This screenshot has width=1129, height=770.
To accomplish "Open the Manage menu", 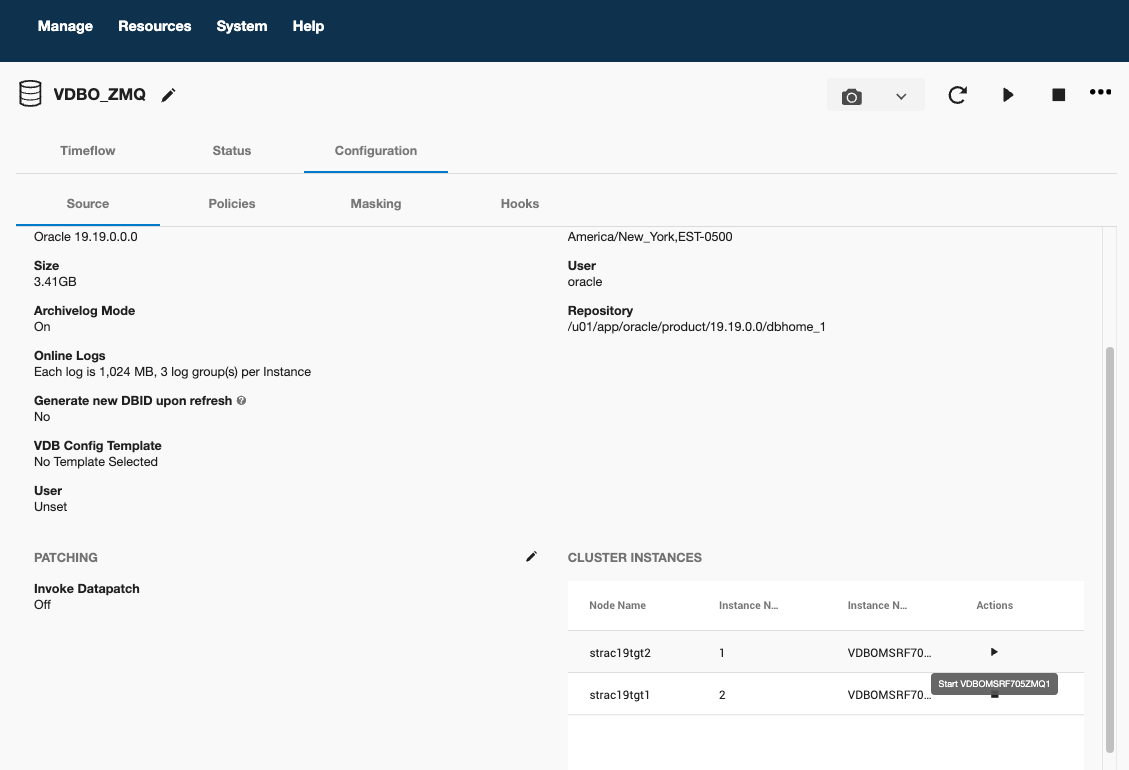I will (65, 26).
